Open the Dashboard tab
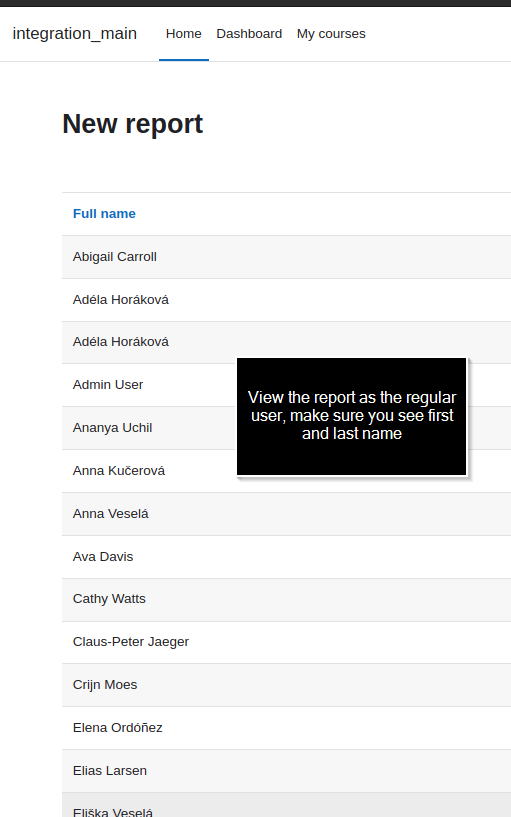The width and height of the screenshot is (511, 817). [x=249, y=34]
